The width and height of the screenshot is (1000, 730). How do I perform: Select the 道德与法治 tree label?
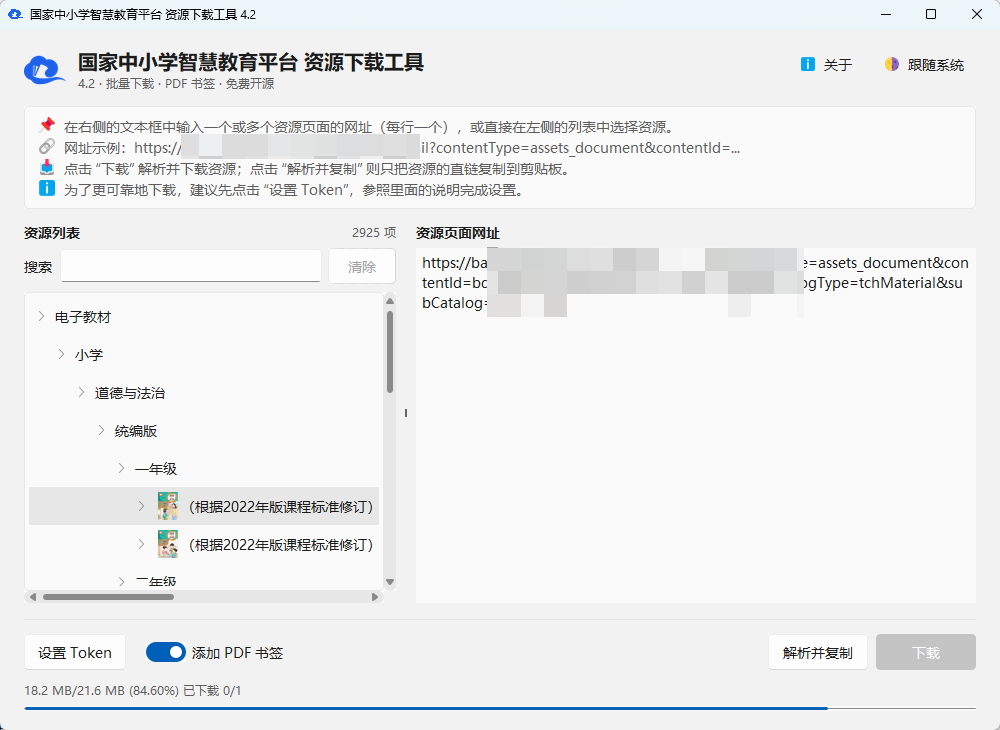tap(129, 393)
